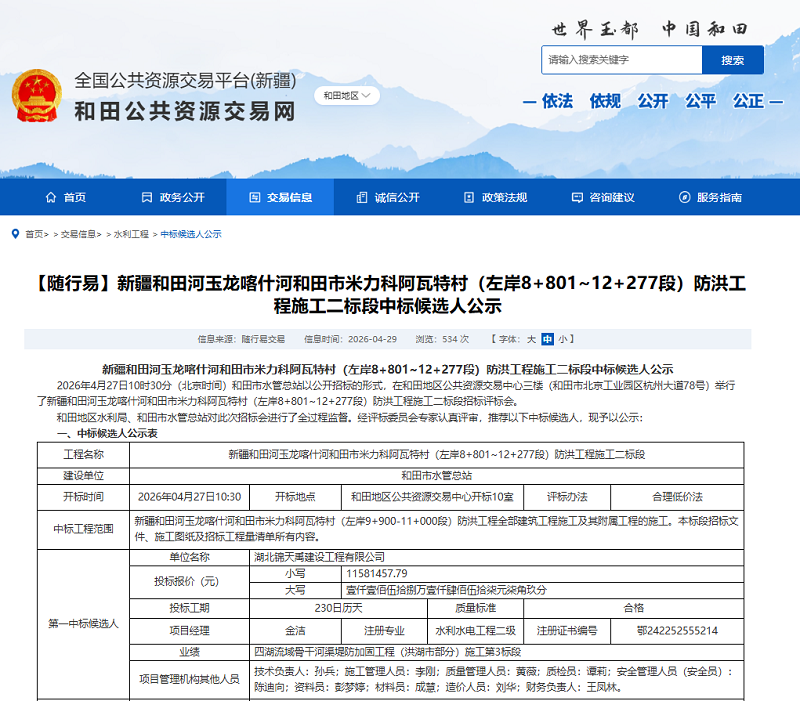Expand the 和田地区 region dropdown
This screenshot has height=701, width=800.
coord(347,95)
